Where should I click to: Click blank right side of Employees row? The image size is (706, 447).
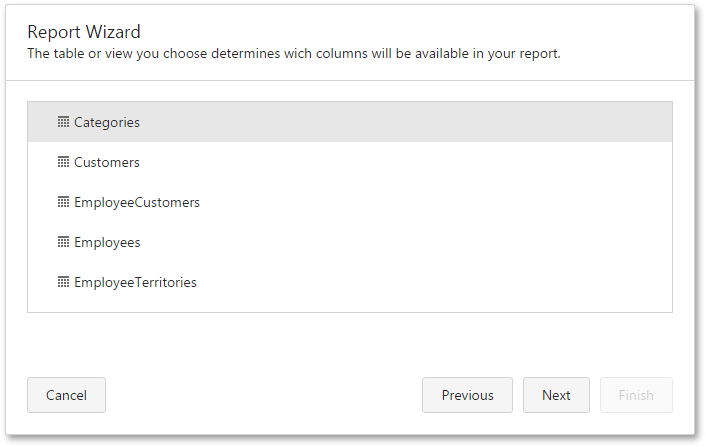pos(495,242)
